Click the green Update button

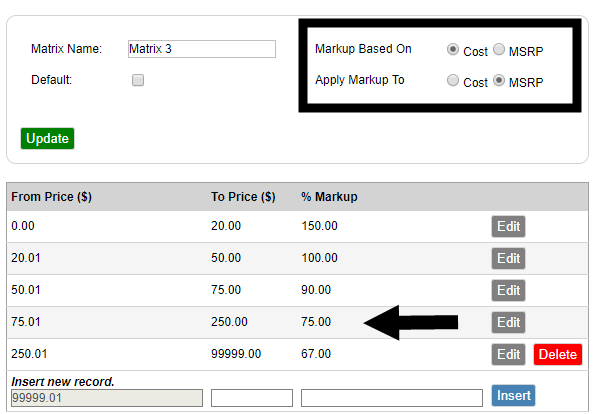(x=47, y=138)
